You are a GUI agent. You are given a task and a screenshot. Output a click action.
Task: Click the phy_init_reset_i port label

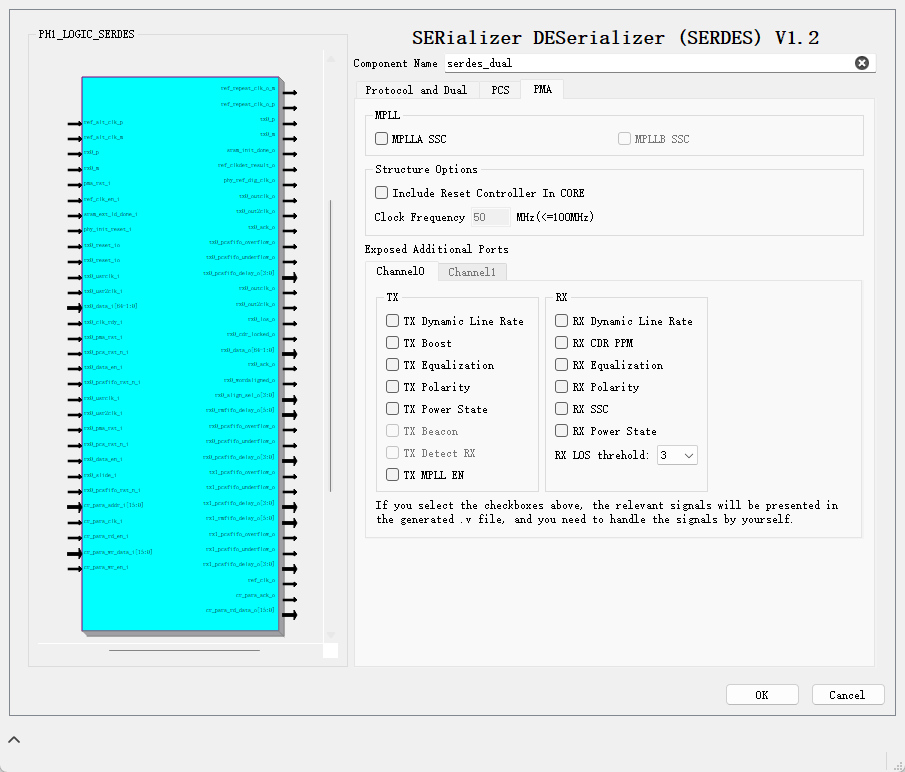tap(107, 229)
